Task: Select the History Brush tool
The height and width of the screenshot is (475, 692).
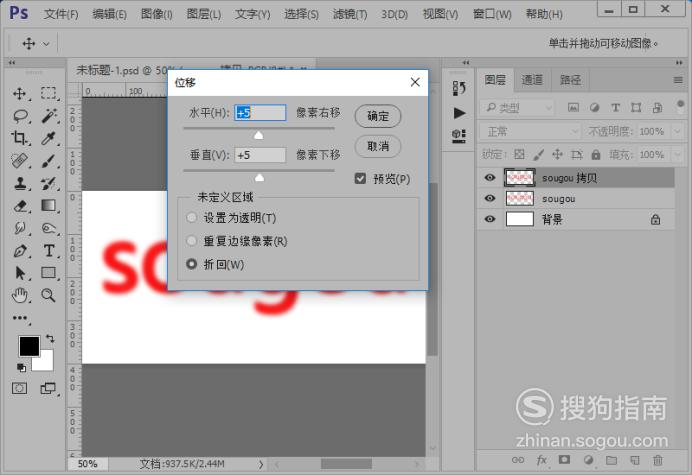Action: pos(49,183)
